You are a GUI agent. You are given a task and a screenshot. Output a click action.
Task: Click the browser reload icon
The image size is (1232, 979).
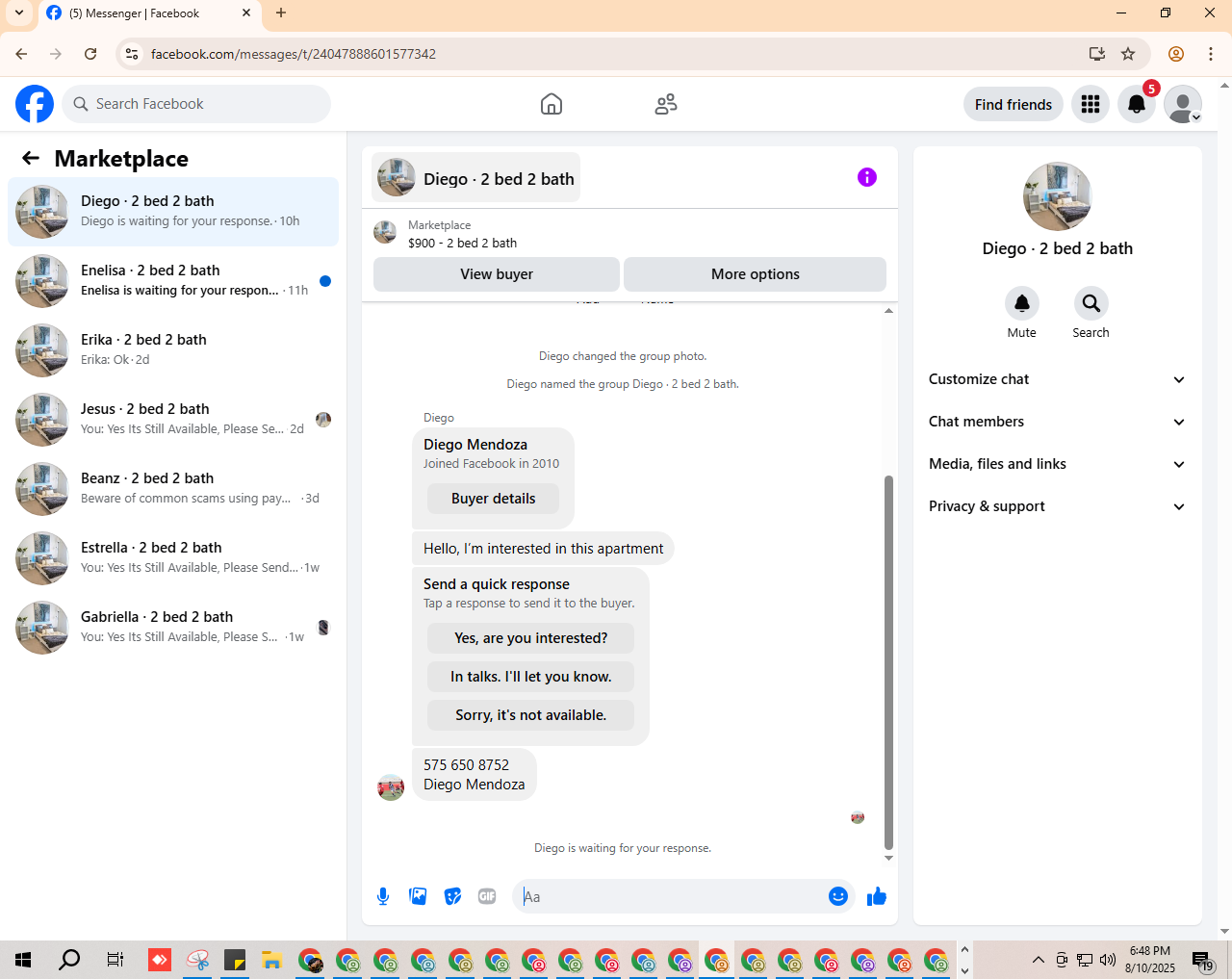pyautogui.click(x=90, y=54)
